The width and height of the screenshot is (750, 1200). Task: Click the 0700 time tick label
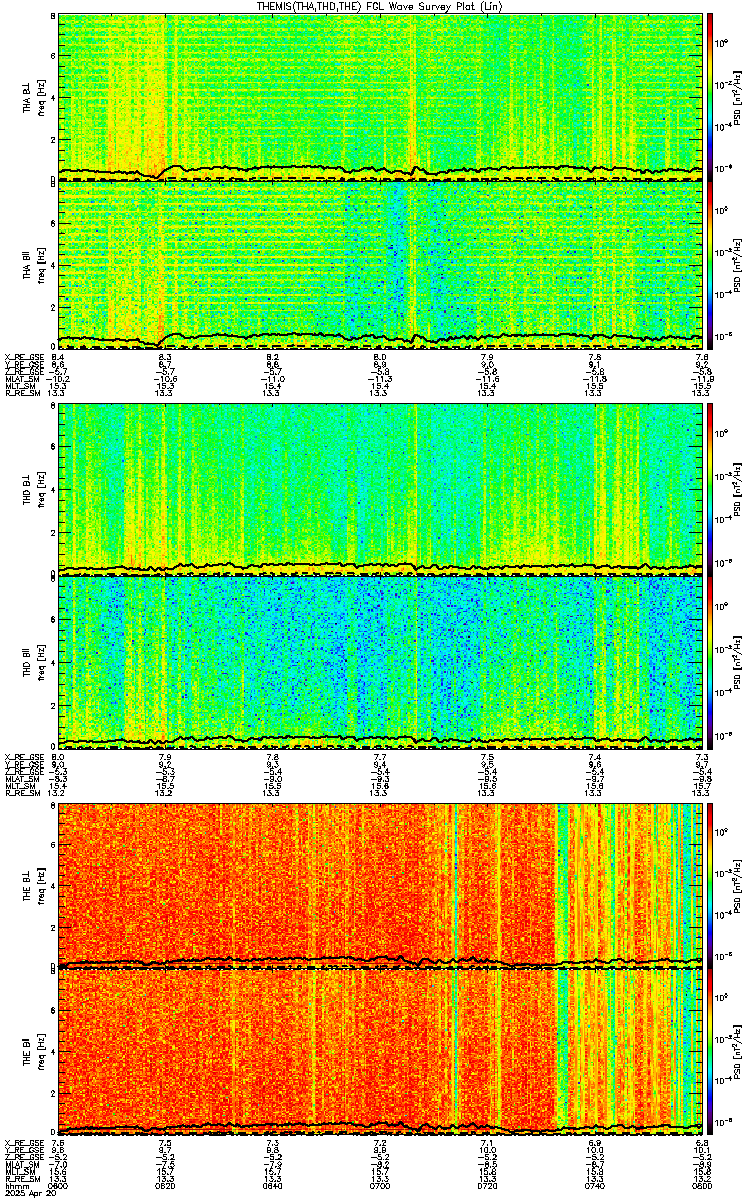point(379,1187)
